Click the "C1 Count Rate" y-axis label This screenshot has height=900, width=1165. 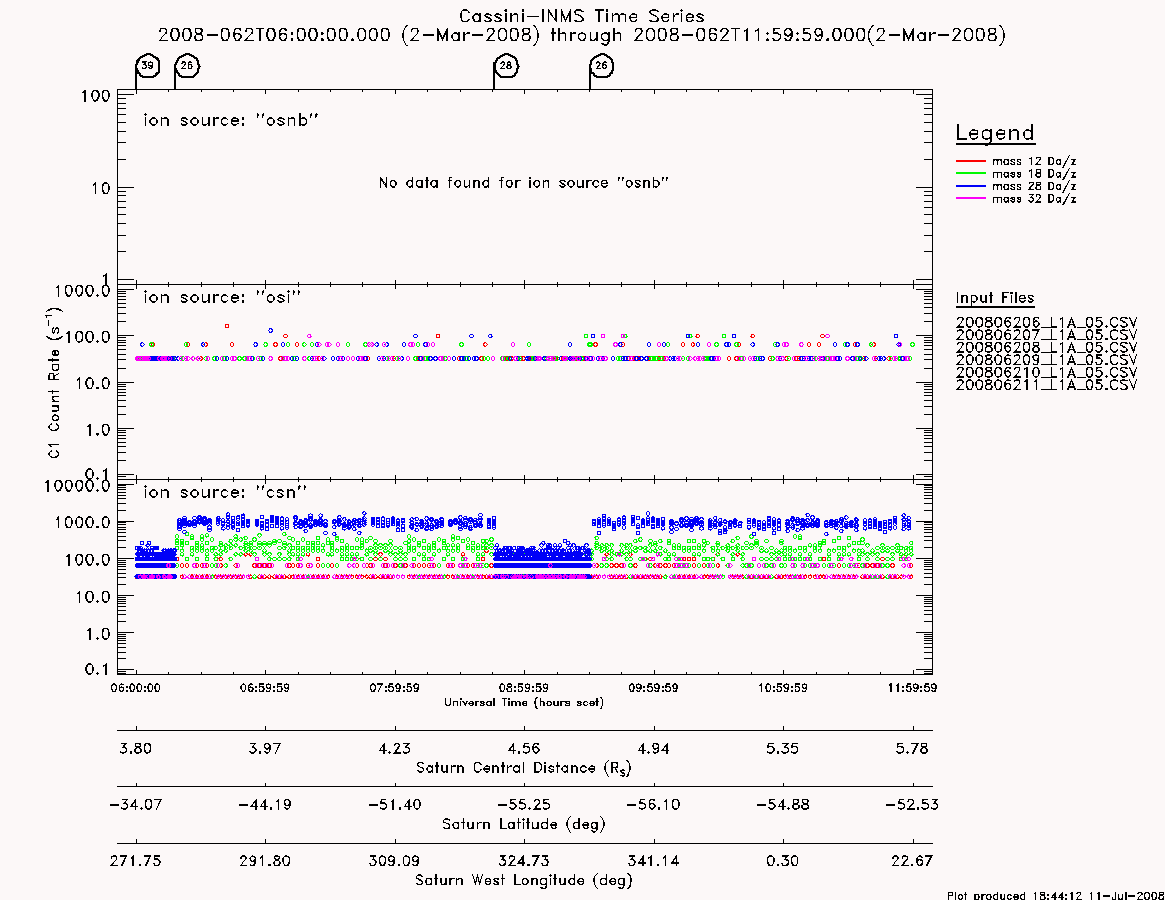53,382
